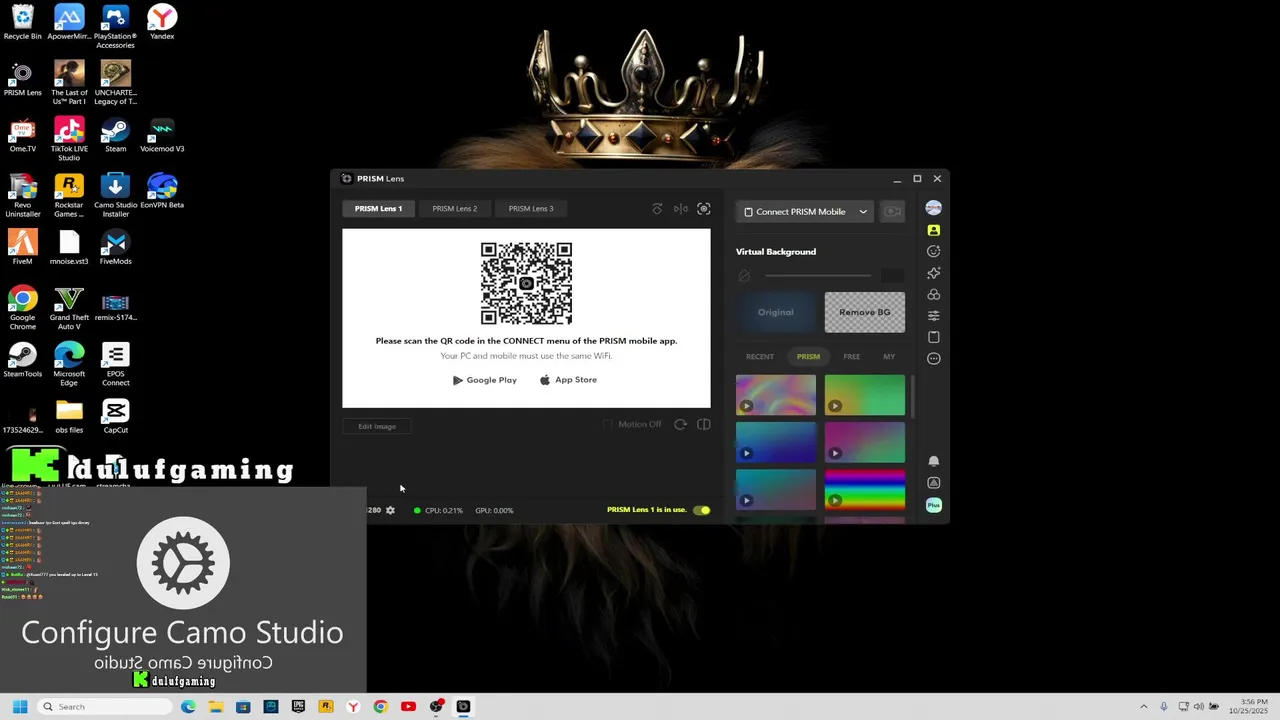Open the FiveM desktop icon
Screen dimensions: 1280x720
coord(22,248)
